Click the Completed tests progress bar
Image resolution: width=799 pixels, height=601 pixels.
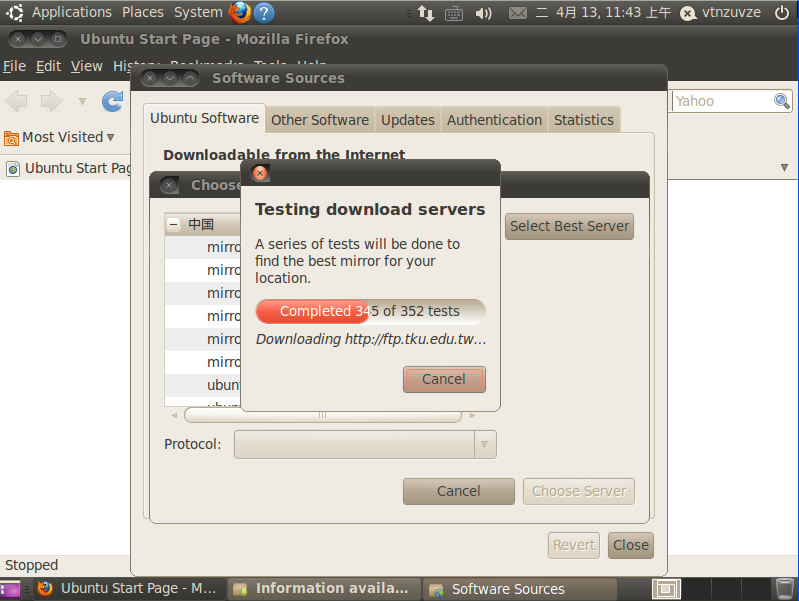[370, 311]
